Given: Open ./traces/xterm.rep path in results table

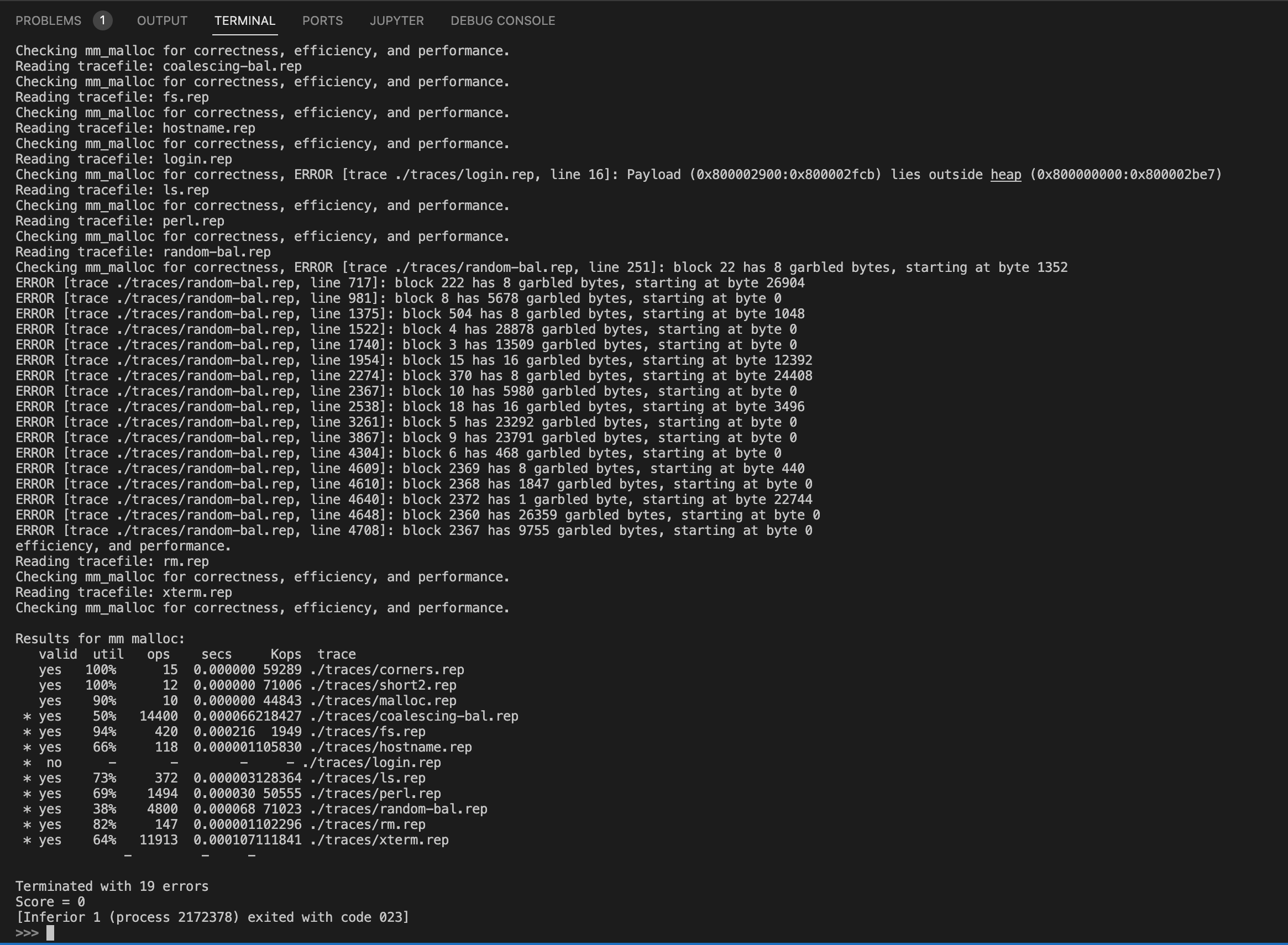Looking at the screenshot, I should [x=379, y=841].
